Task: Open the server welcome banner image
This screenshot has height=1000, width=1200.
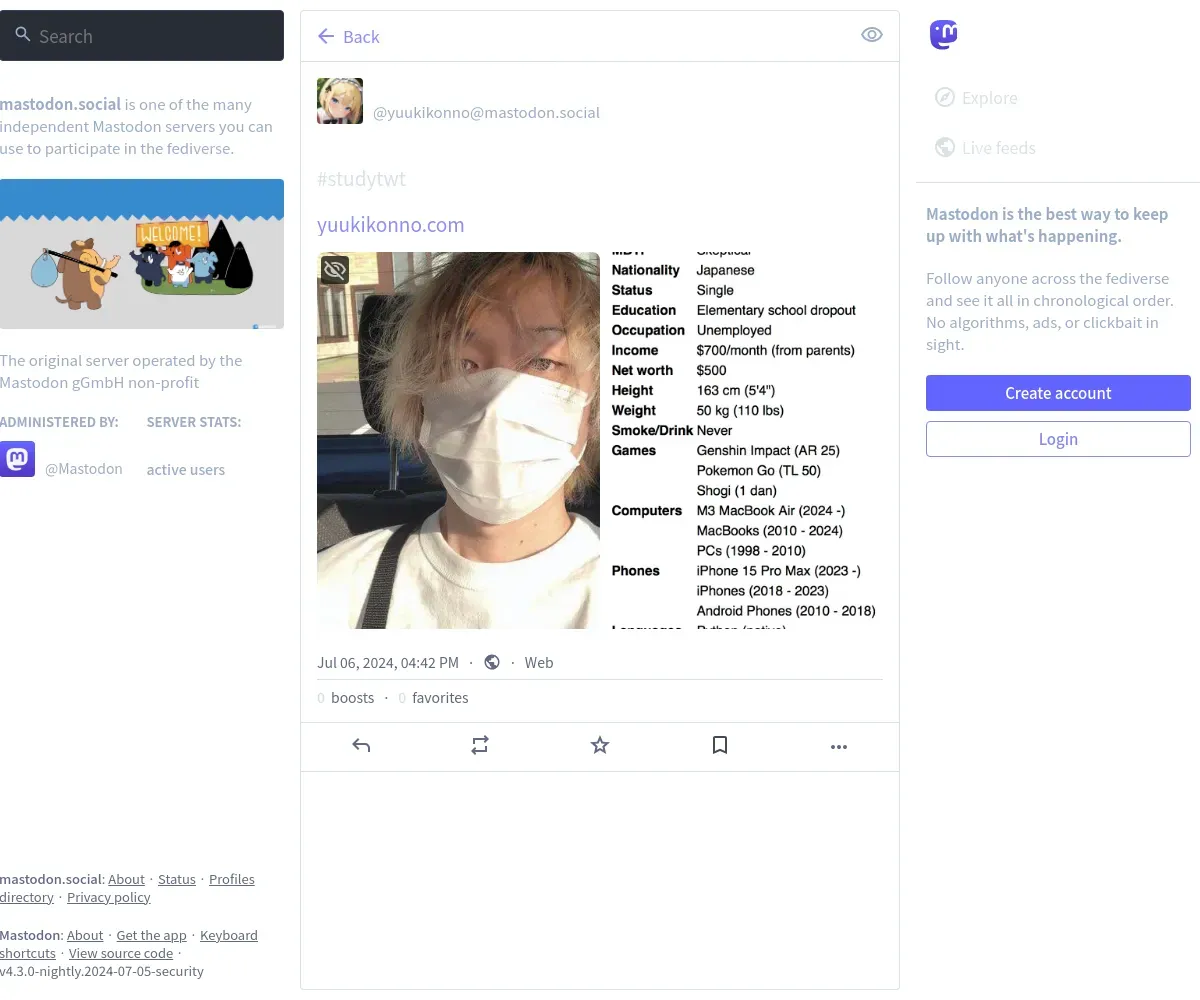Action: (142, 254)
